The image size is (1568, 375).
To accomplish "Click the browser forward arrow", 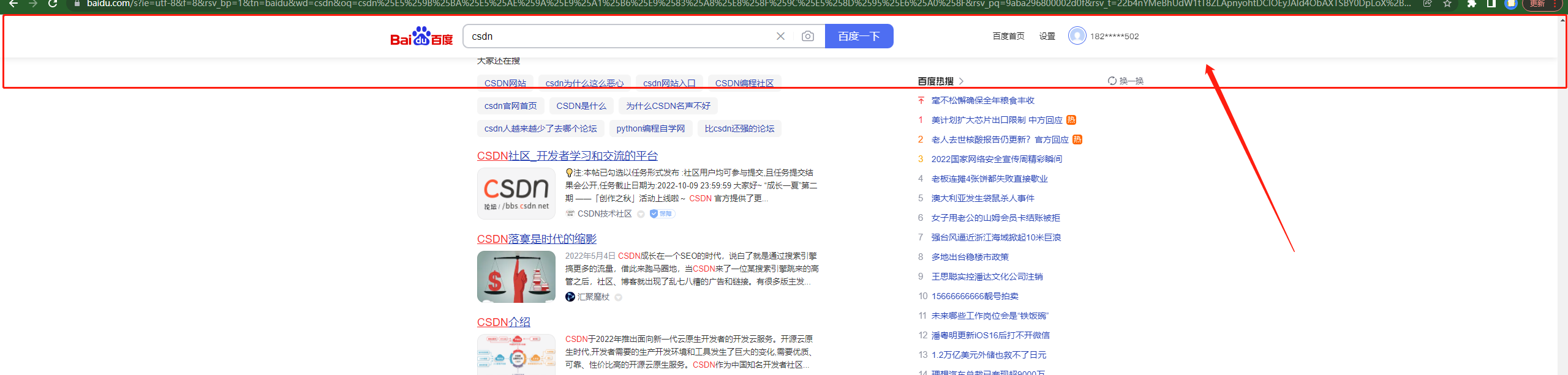I will (32, 4).
